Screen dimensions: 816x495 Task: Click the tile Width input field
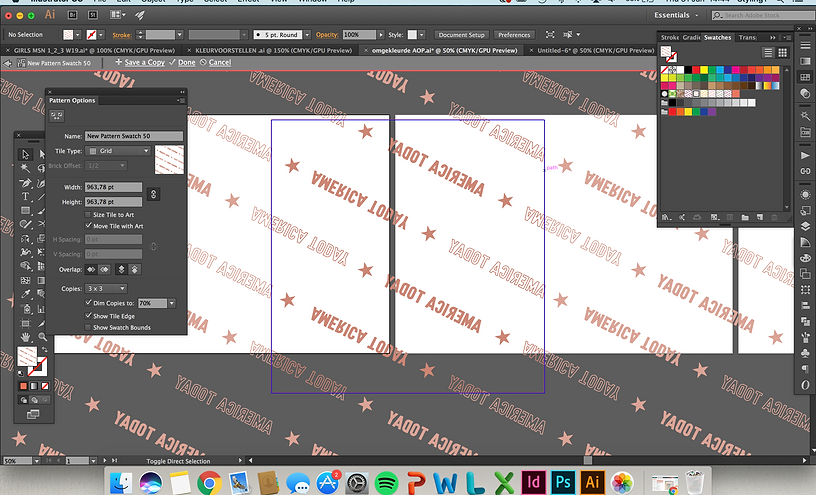(113, 187)
